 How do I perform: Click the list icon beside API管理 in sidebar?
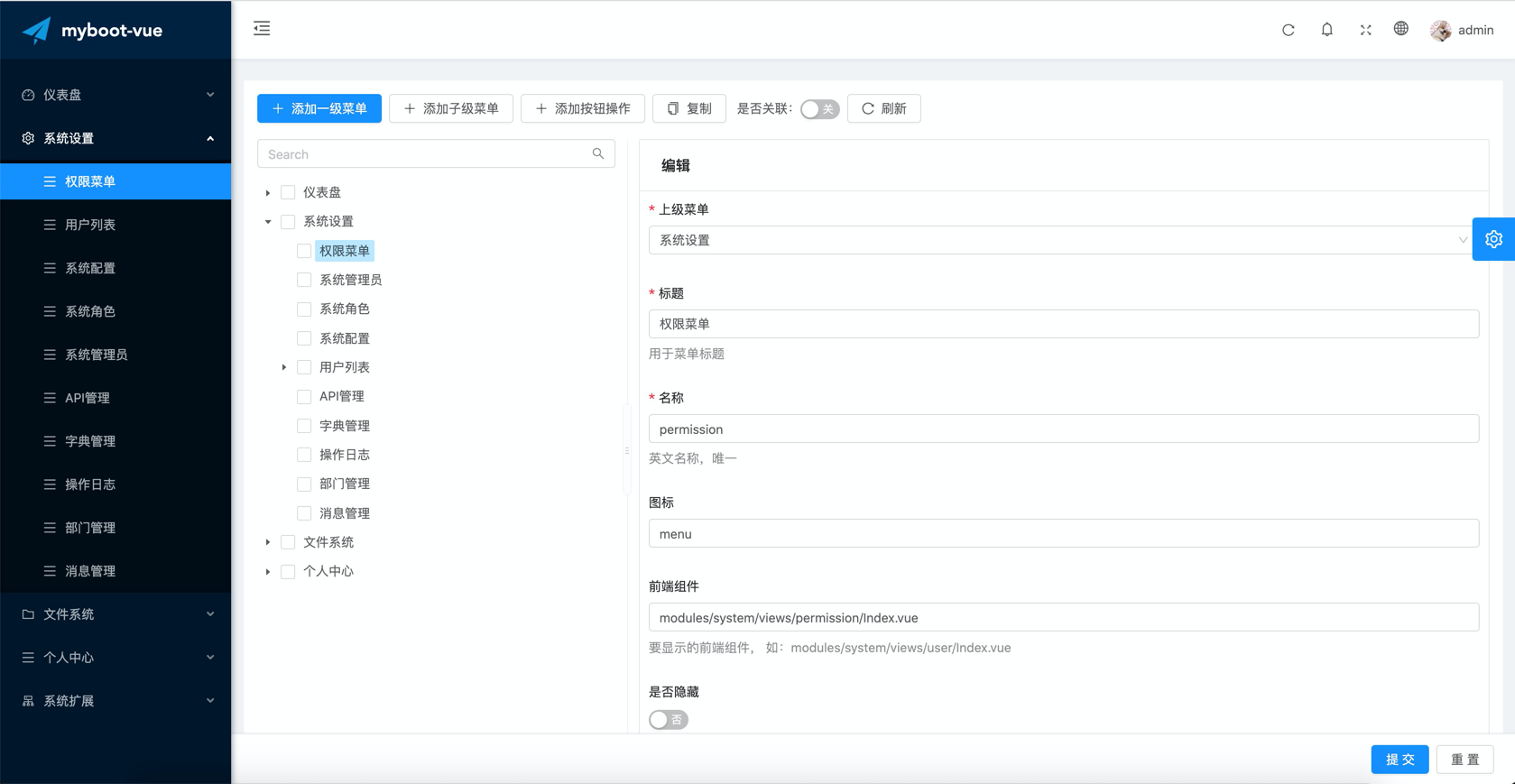tap(50, 398)
